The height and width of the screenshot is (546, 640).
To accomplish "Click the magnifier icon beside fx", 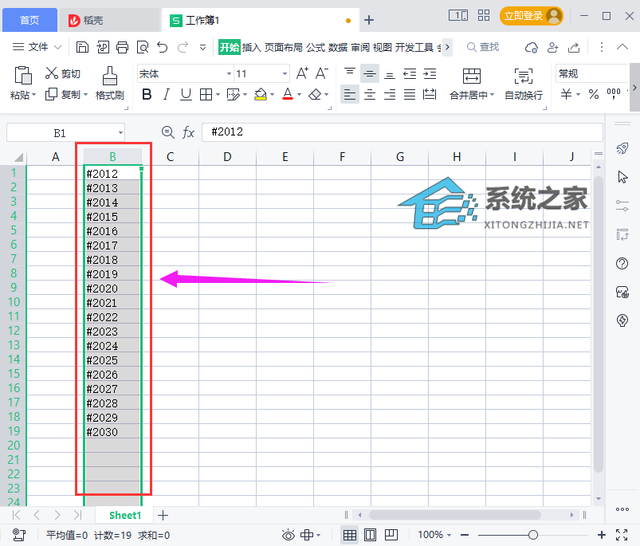I will (x=168, y=132).
